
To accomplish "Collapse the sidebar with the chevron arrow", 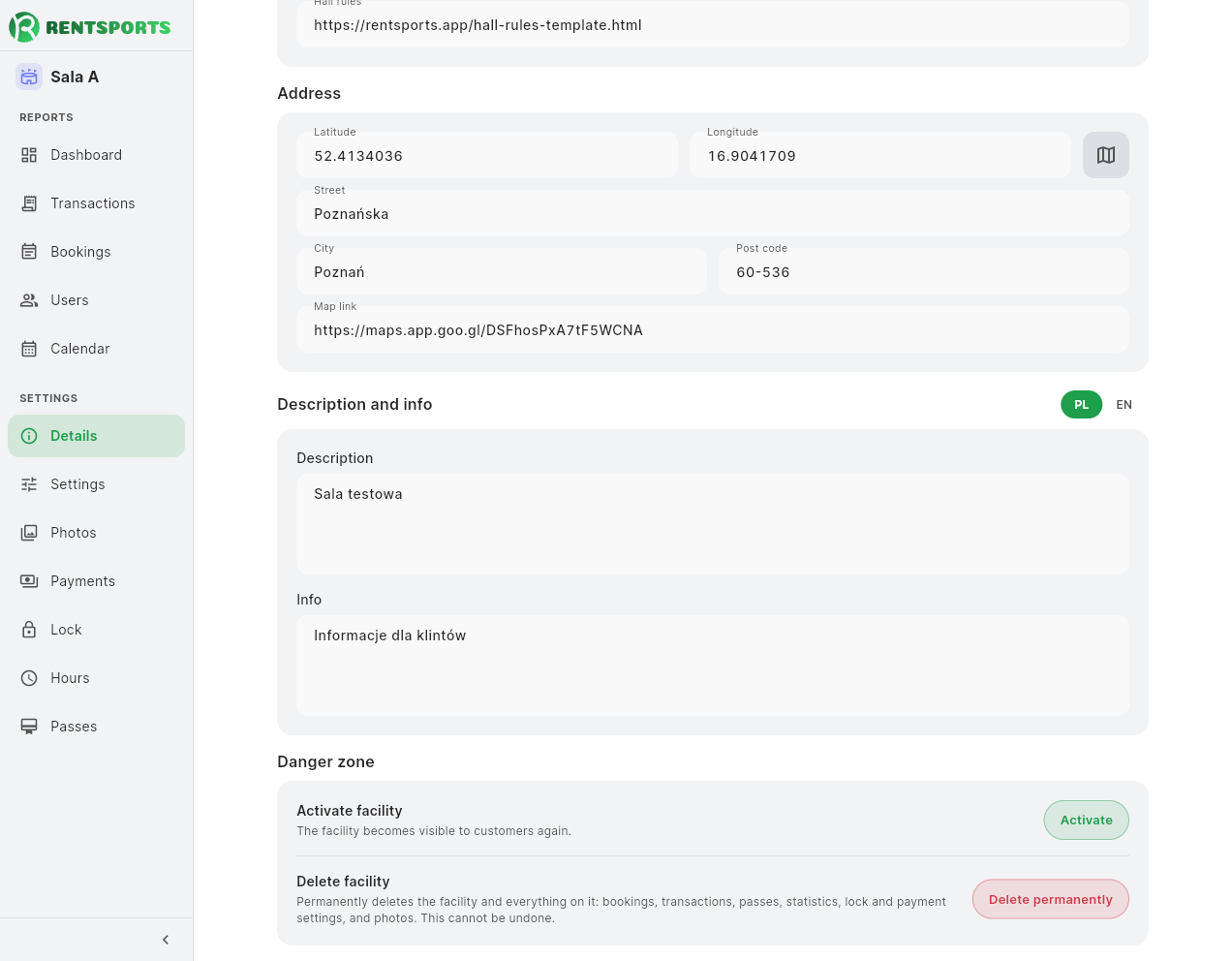I will [x=166, y=940].
